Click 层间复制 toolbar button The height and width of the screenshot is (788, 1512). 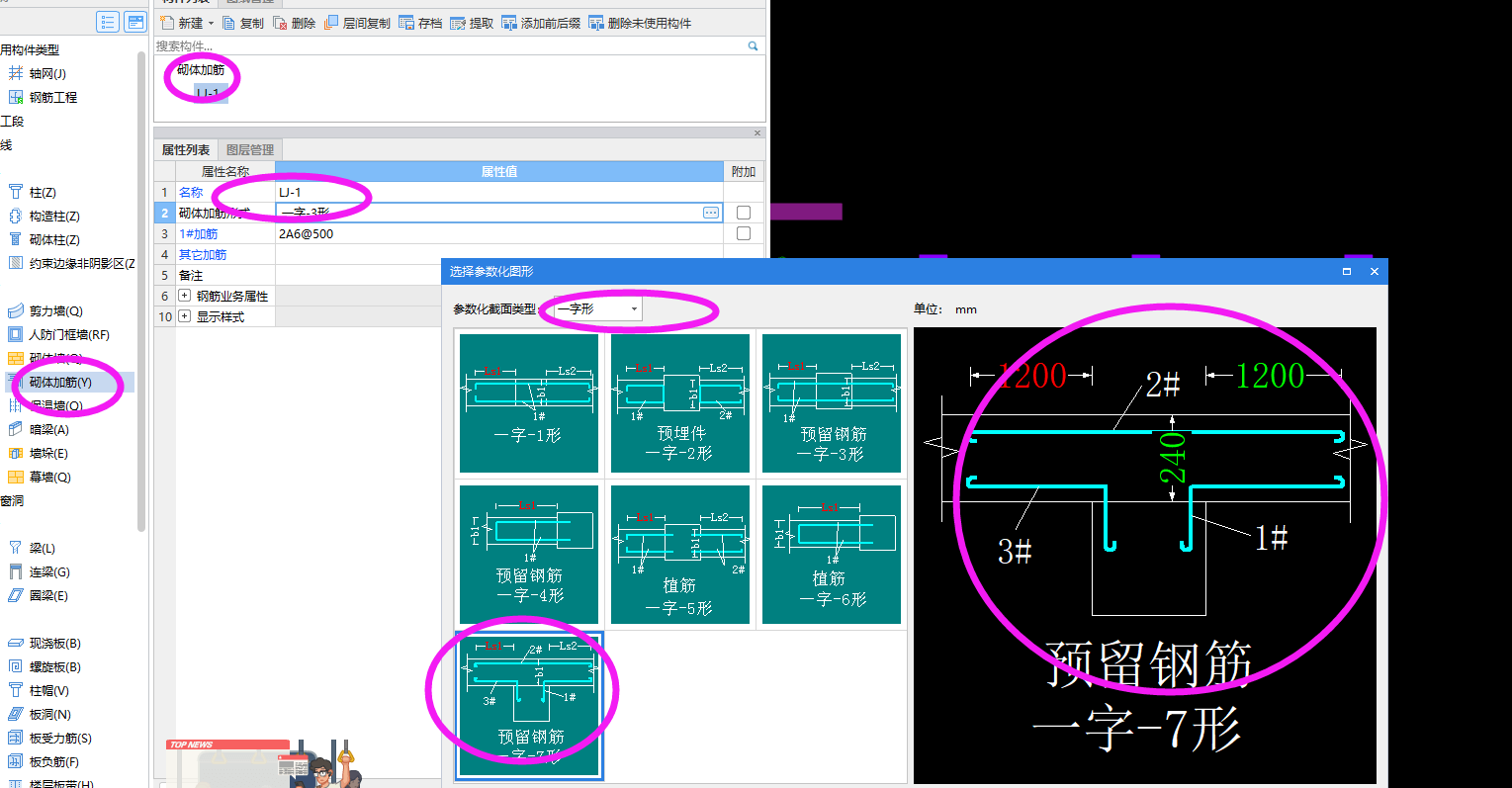[357, 23]
